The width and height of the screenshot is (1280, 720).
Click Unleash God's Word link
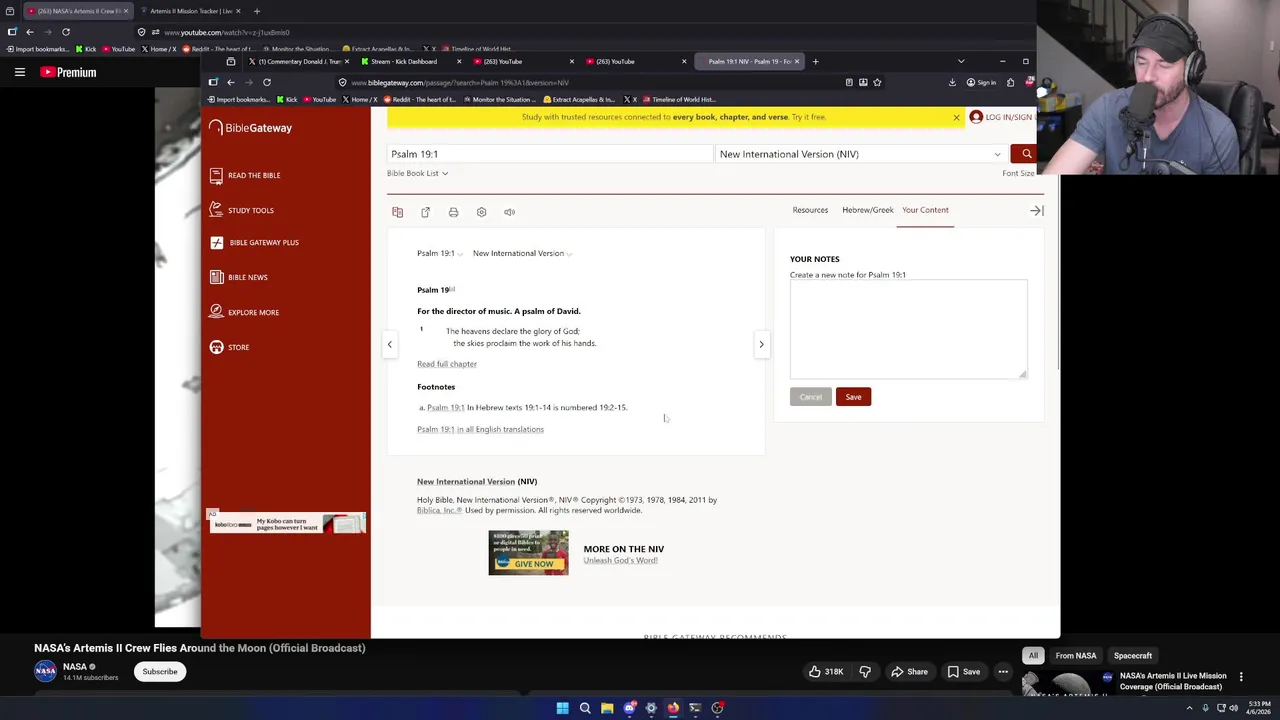(x=620, y=560)
